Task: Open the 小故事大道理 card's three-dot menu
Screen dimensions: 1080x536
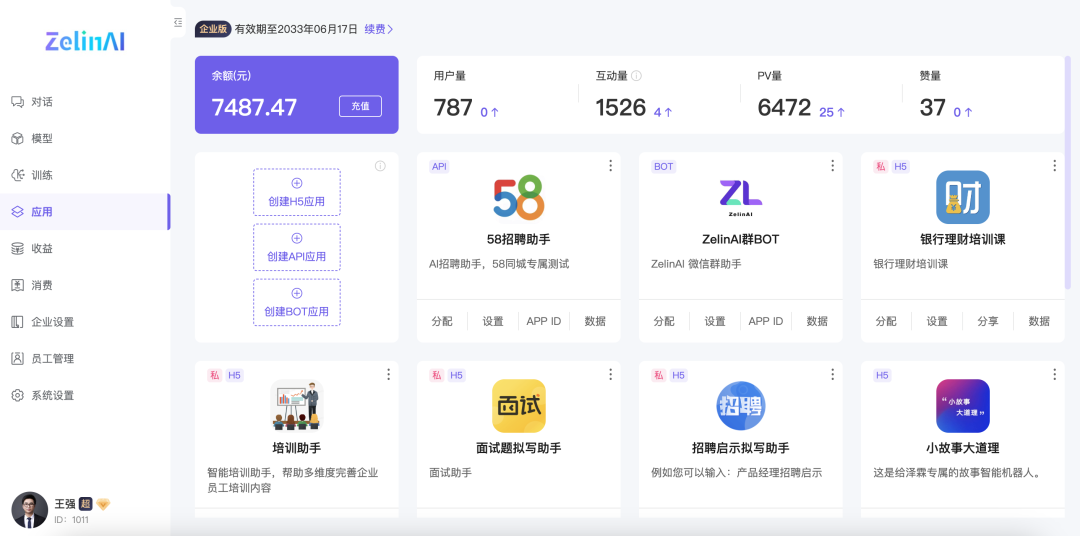Action: [x=1054, y=374]
